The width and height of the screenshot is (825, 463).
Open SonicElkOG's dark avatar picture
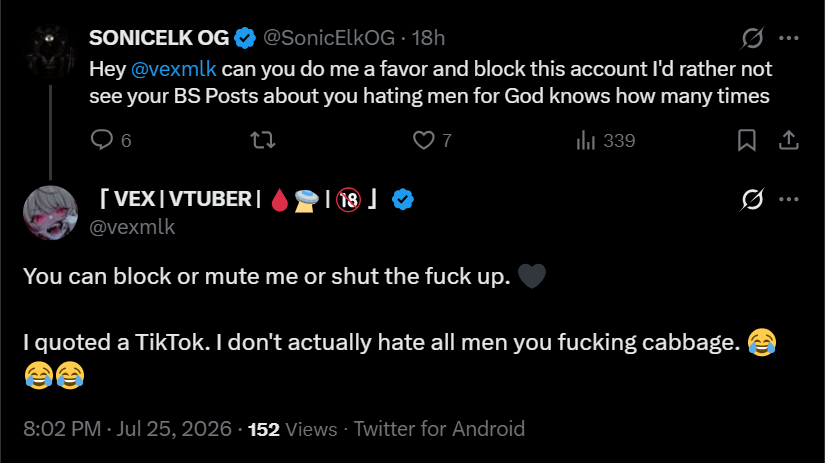click(51, 51)
